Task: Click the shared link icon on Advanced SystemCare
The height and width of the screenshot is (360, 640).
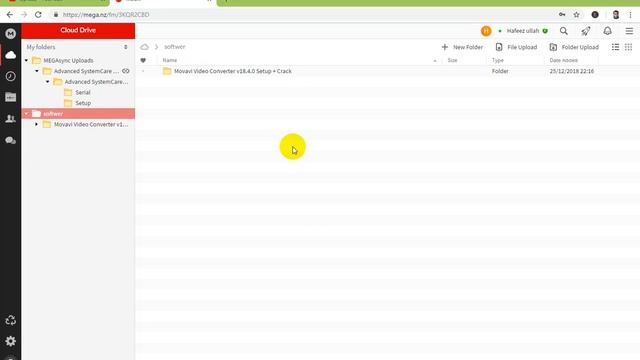Action: pyautogui.click(x=126, y=71)
